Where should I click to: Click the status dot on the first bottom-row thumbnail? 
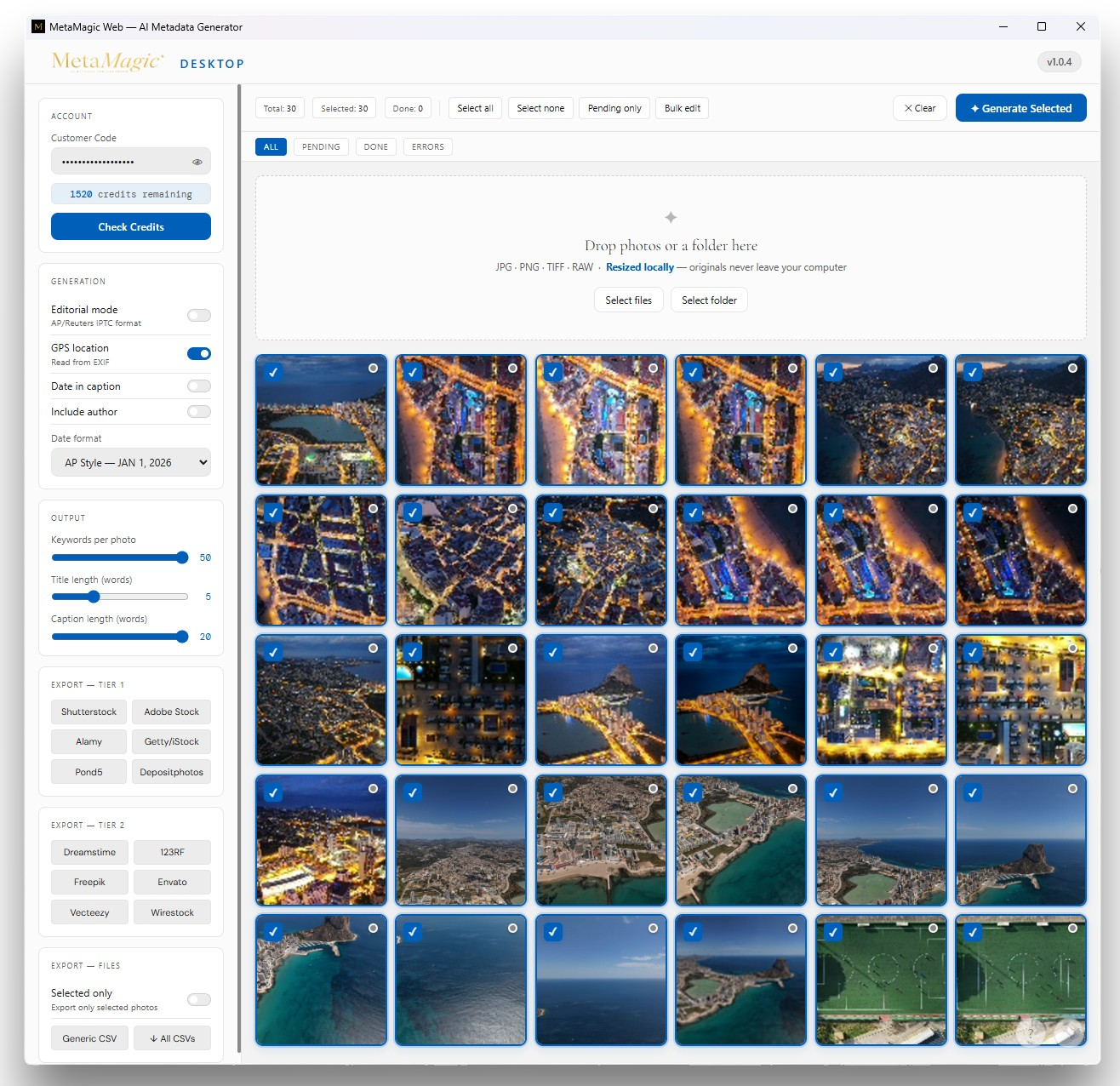(373, 929)
